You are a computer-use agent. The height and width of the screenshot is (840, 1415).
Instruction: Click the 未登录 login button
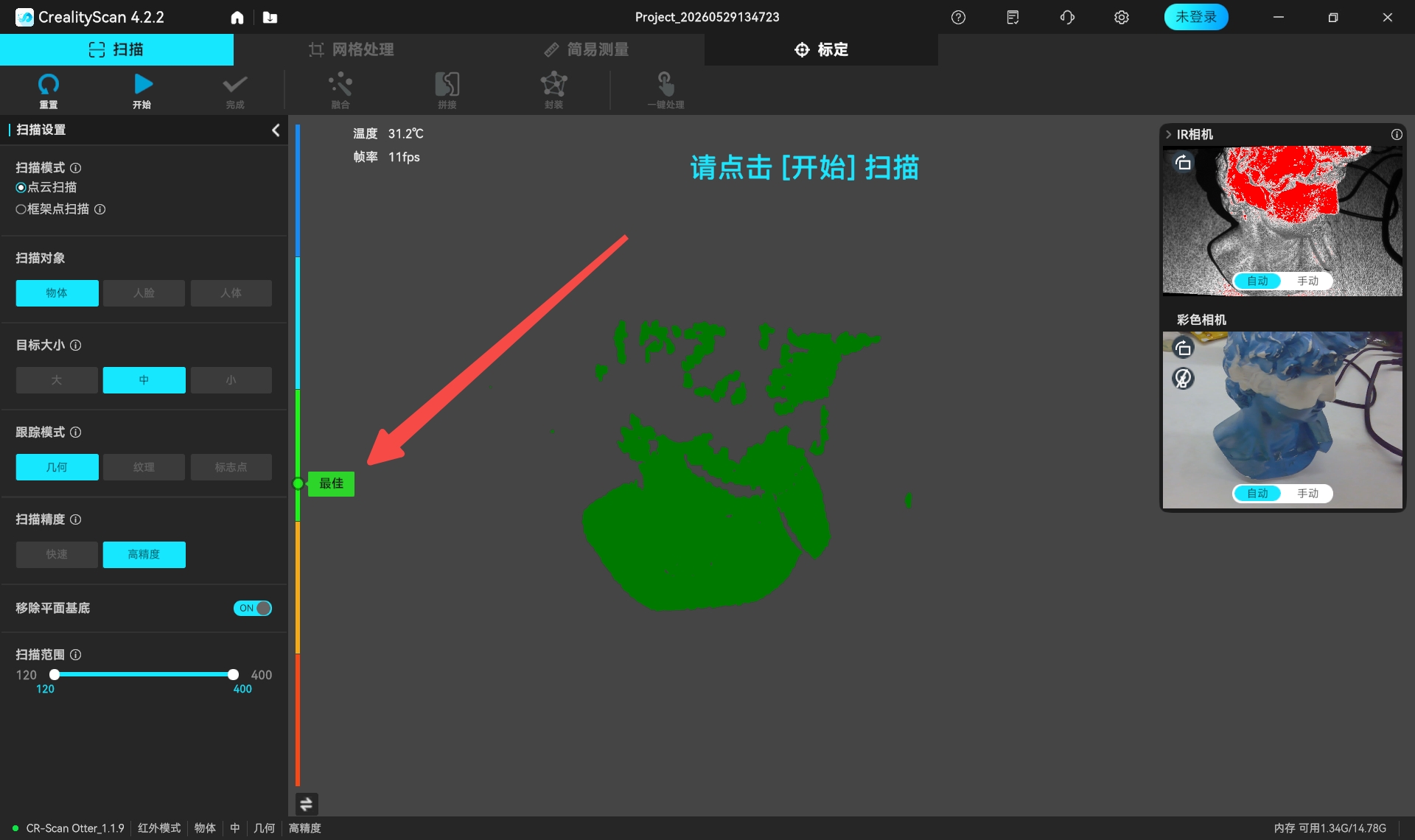point(1195,17)
